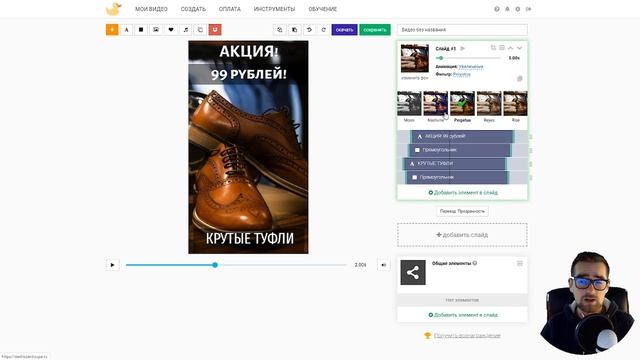This screenshot has height=360, width=640.
Task: Apply the Reyes filter thumbnail
Action: click(x=489, y=104)
